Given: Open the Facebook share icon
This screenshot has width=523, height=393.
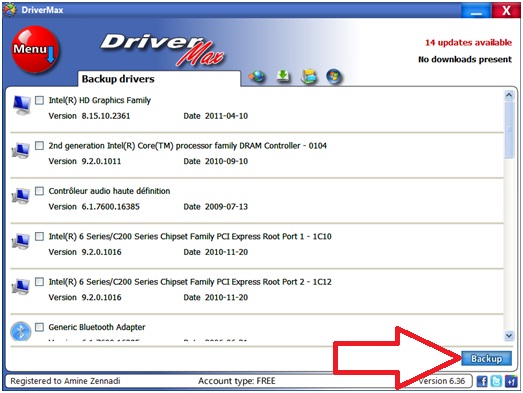Looking at the screenshot, I should pos(482,381).
